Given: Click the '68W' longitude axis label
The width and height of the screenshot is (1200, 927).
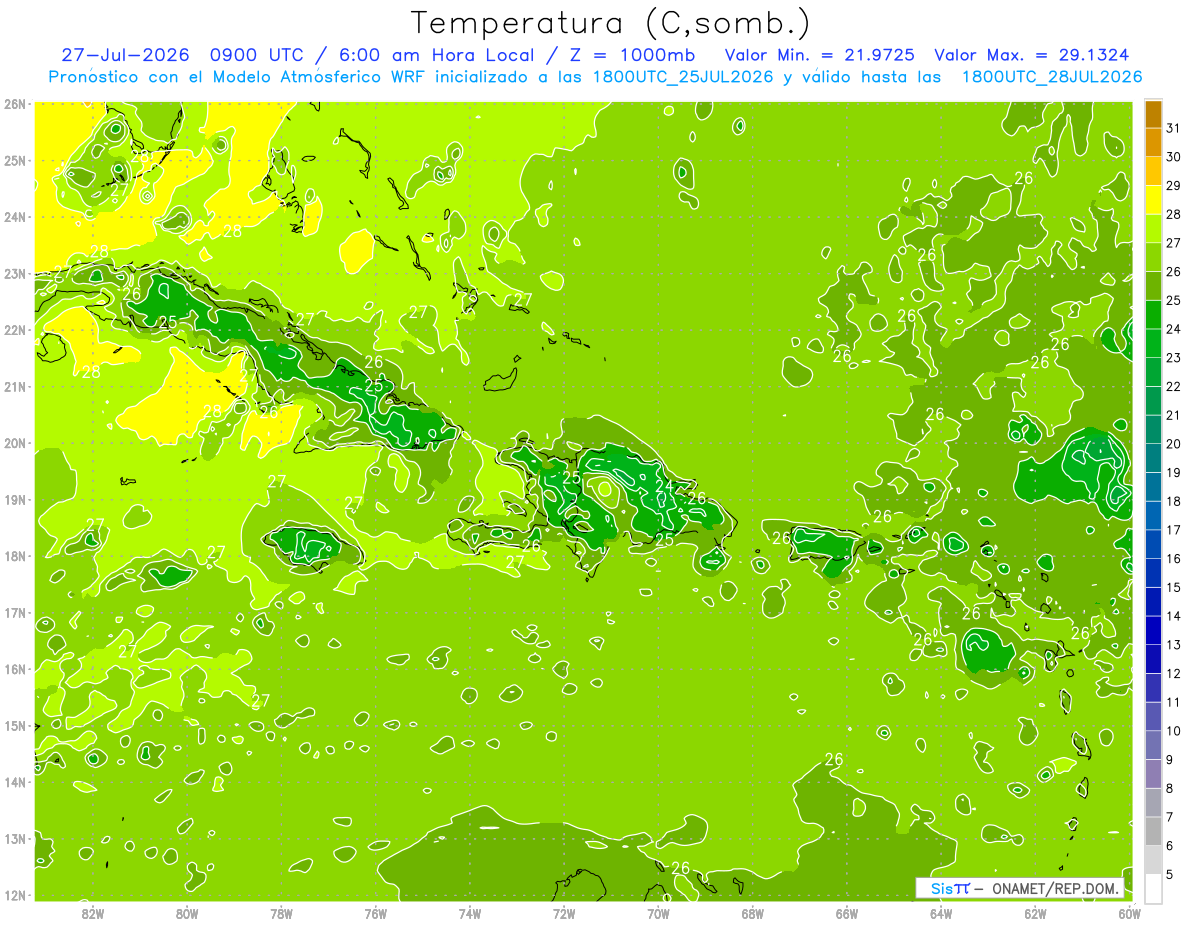Looking at the screenshot, I should 753,913.
